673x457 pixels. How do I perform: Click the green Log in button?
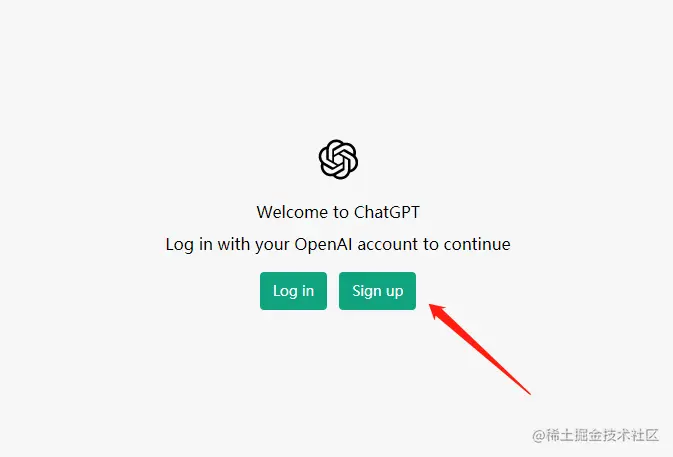pyautogui.click(x=293, y=291)
